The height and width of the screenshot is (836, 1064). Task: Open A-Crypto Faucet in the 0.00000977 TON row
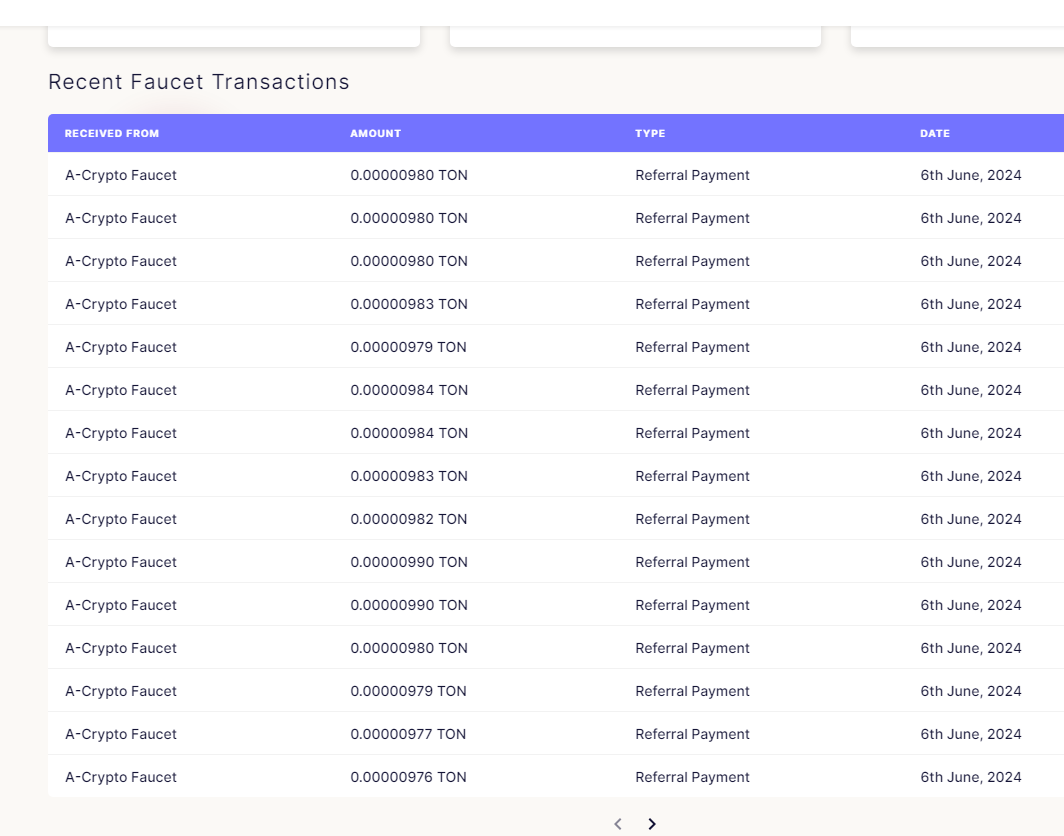pyautogui.click(x=121, y=734)
